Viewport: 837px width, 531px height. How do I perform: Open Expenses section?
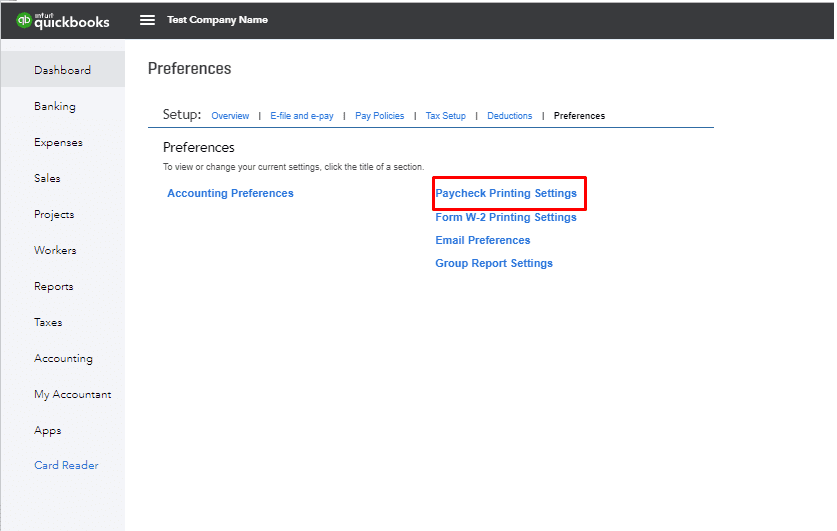pyautogui.click(x=58, y=142)
